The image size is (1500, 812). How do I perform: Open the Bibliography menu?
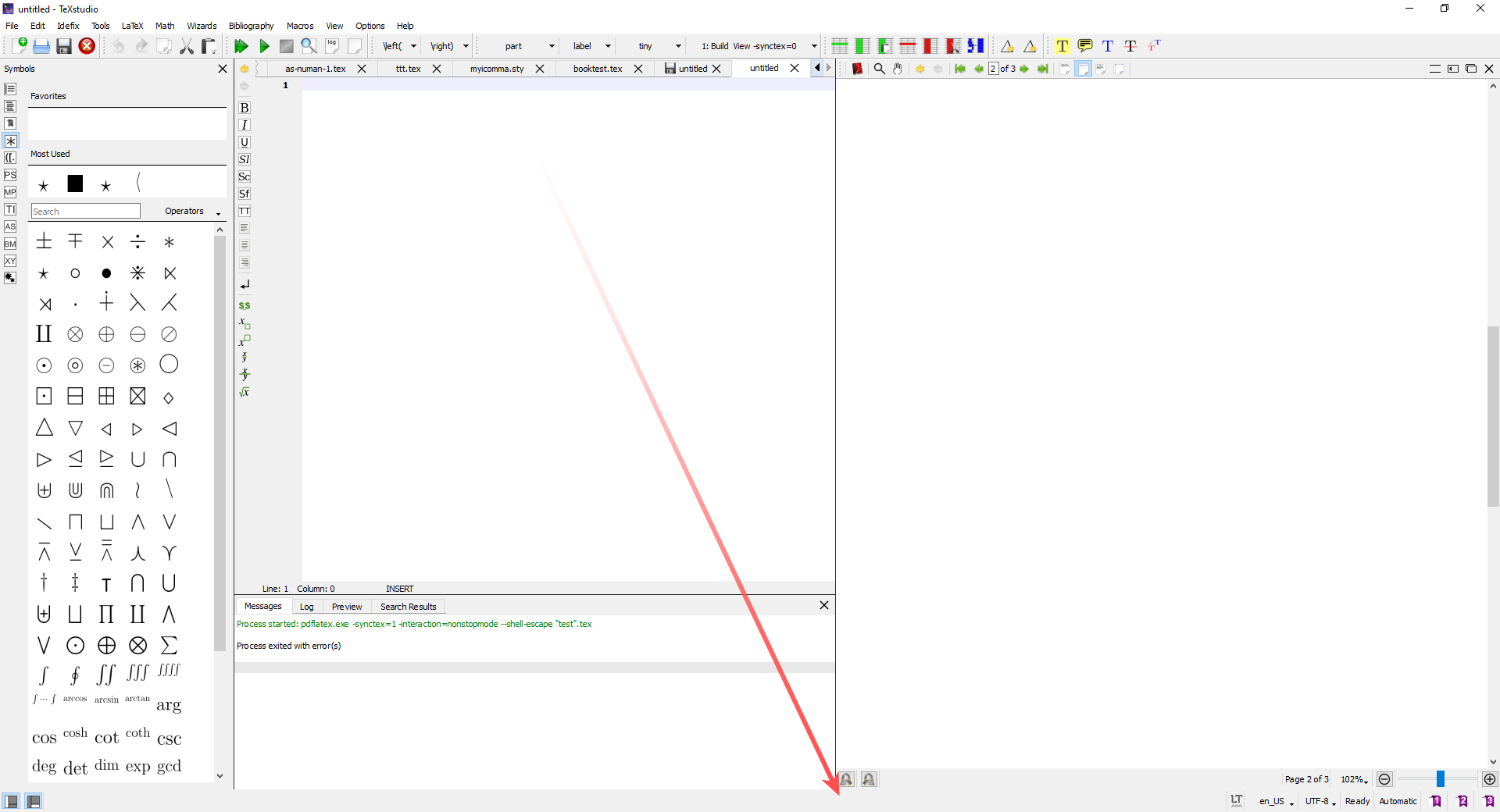(251, 26)
